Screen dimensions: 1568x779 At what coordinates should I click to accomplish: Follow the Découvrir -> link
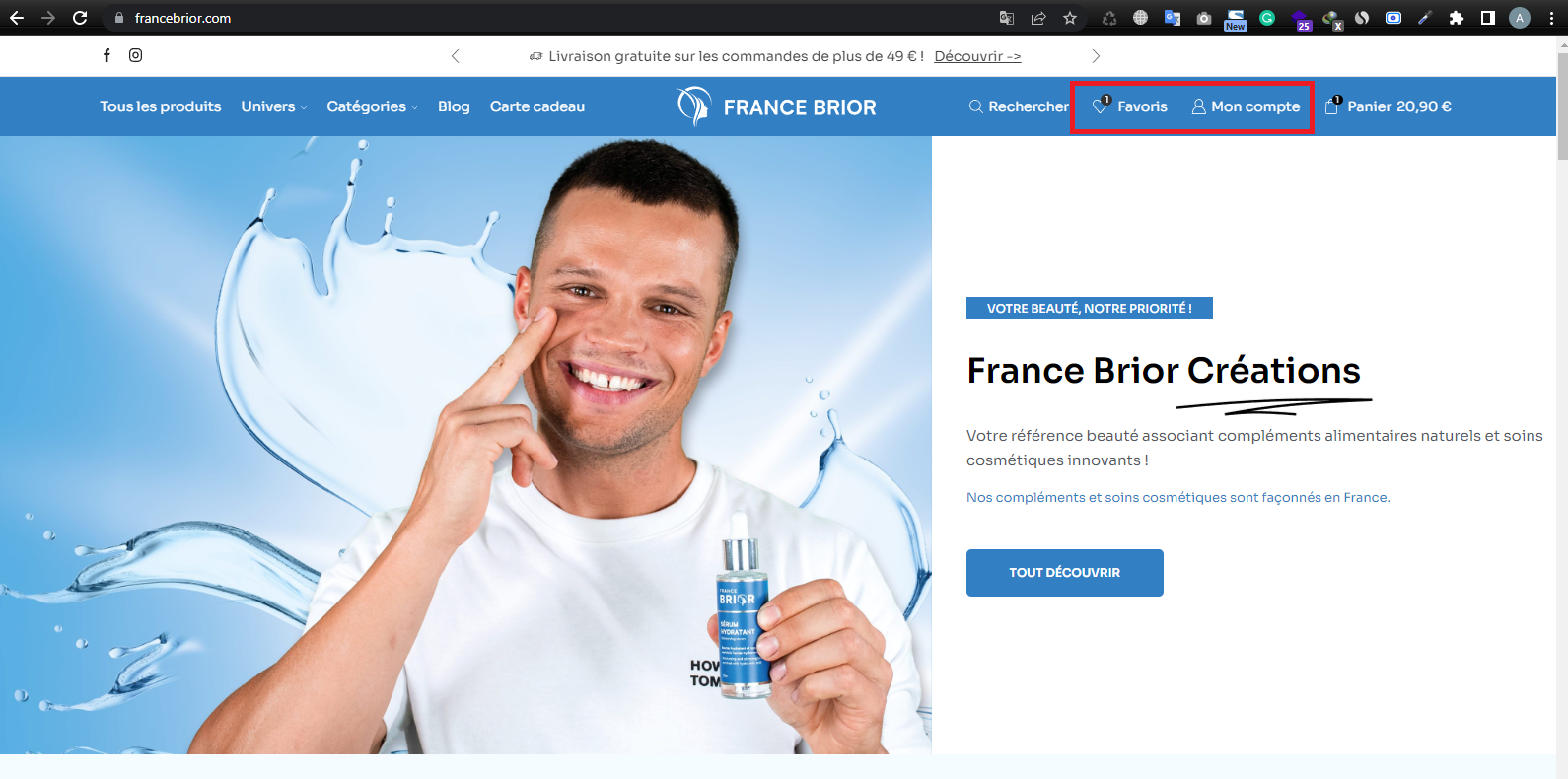[x=977, y=56]
